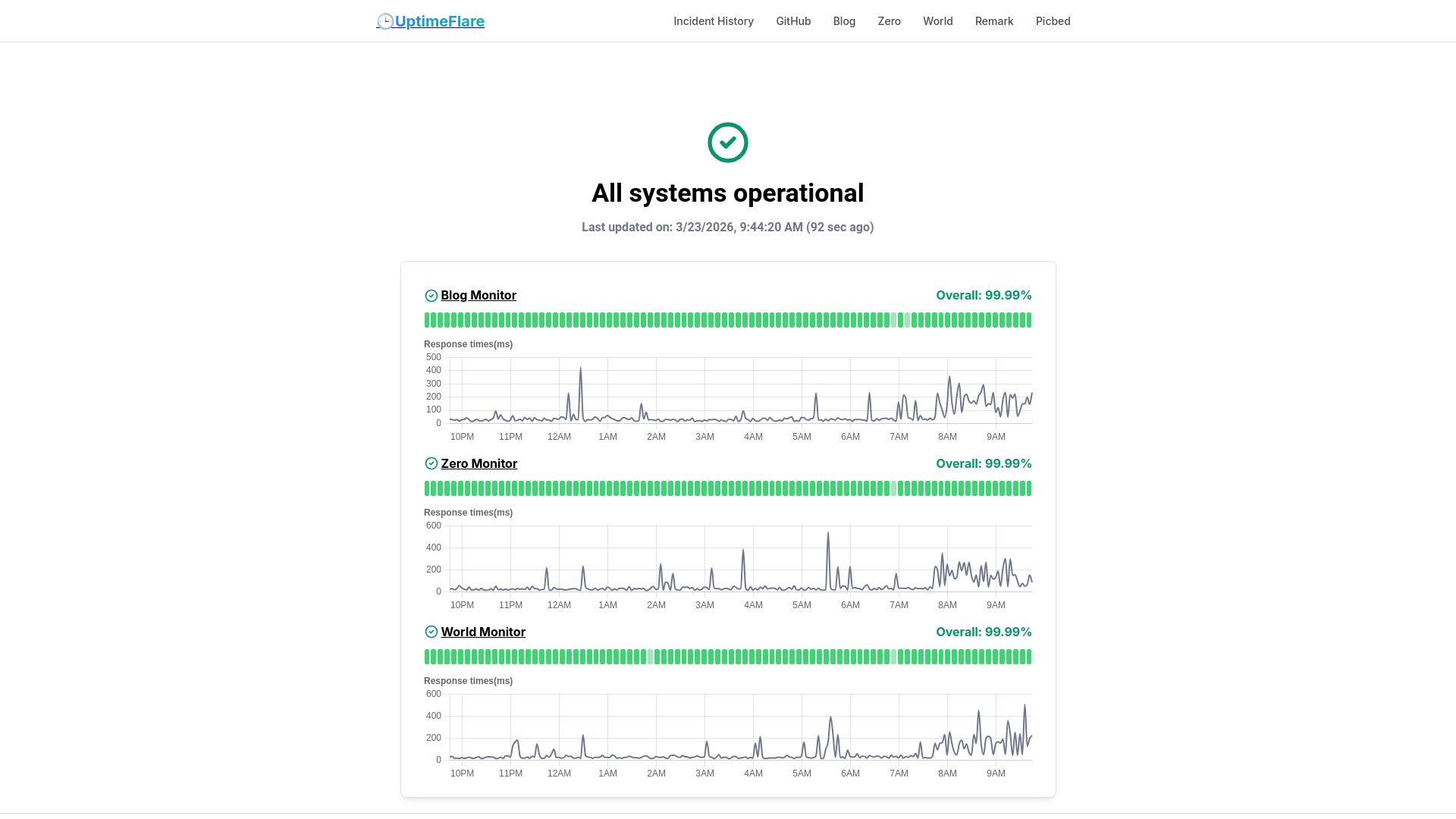Click the 10PM label on World Monitor's chart
Viewport: 1456px width, 819px height.
pos(462,773)
